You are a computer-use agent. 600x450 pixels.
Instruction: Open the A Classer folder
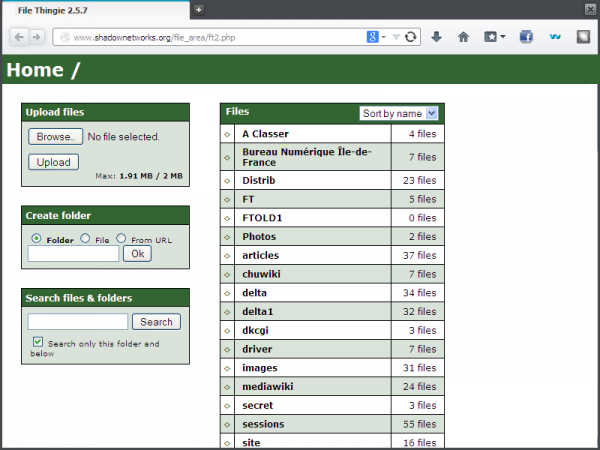click(x=265, y=134)
